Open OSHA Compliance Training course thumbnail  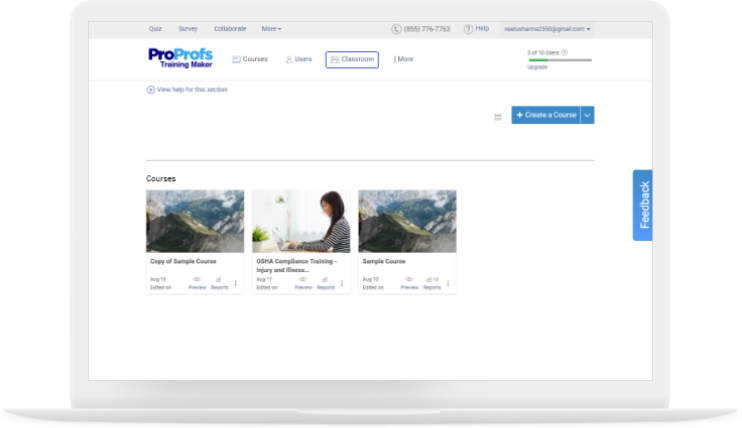click(x=301, y=221)
